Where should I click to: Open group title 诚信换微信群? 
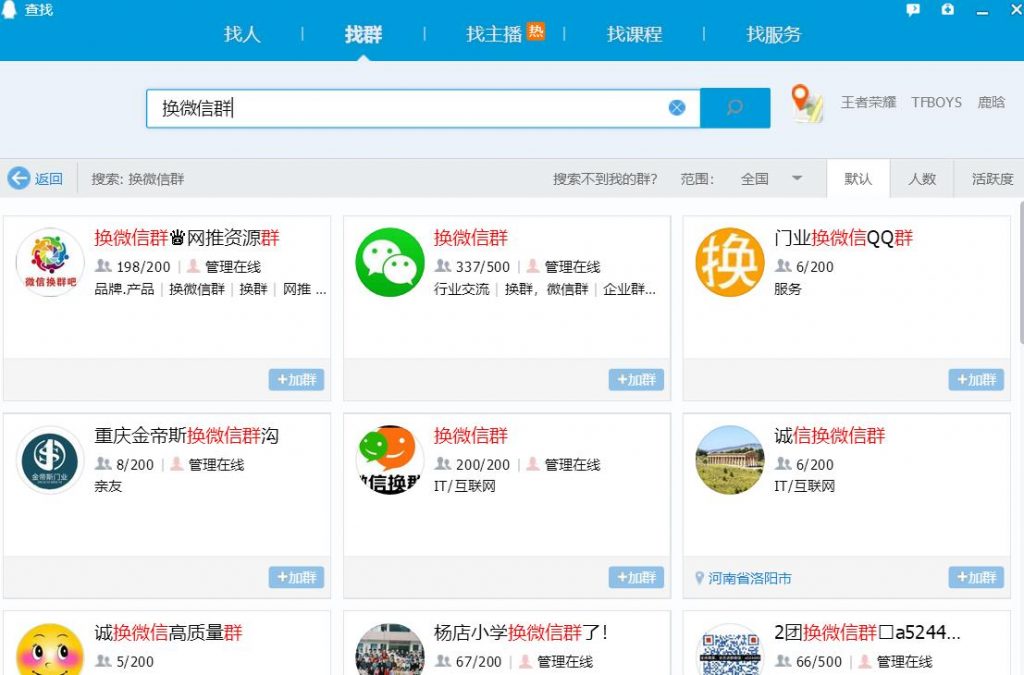click(x=829, y=435)
